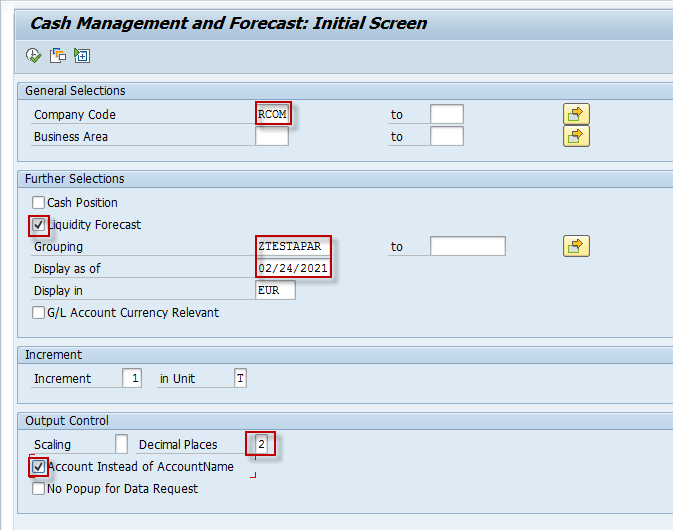Select the Company Code 'to' field
The width and height of the screenshot is (673, 530).
coord(447,114)
